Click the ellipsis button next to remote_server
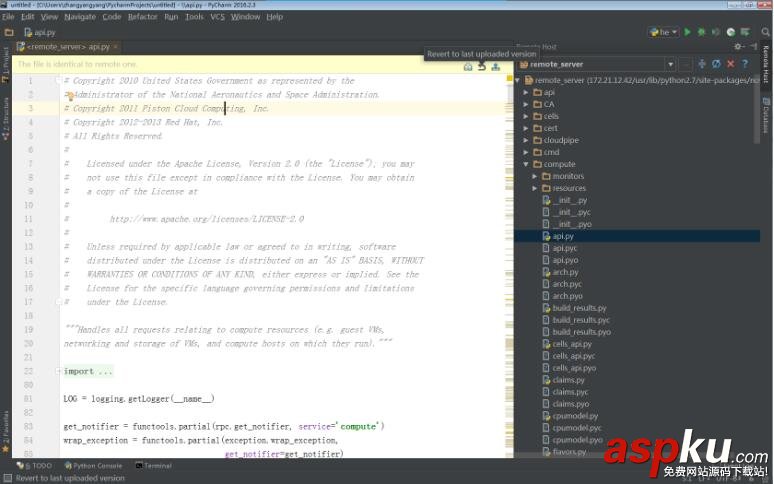This screenshot has width=774, height=484. [686, 64]
